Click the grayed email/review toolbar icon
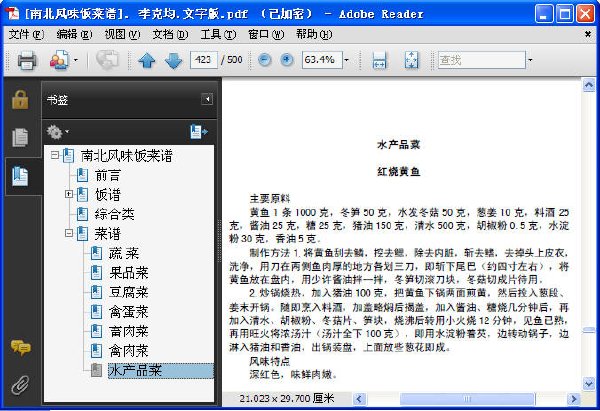The height and width of the screenshot is (411, 600). click(x=107, y=60)
